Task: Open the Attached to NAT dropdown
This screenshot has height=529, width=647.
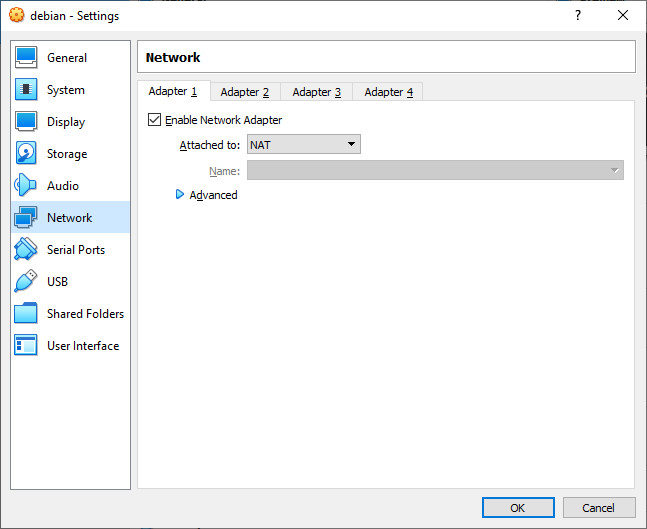Action: (304, 144)
